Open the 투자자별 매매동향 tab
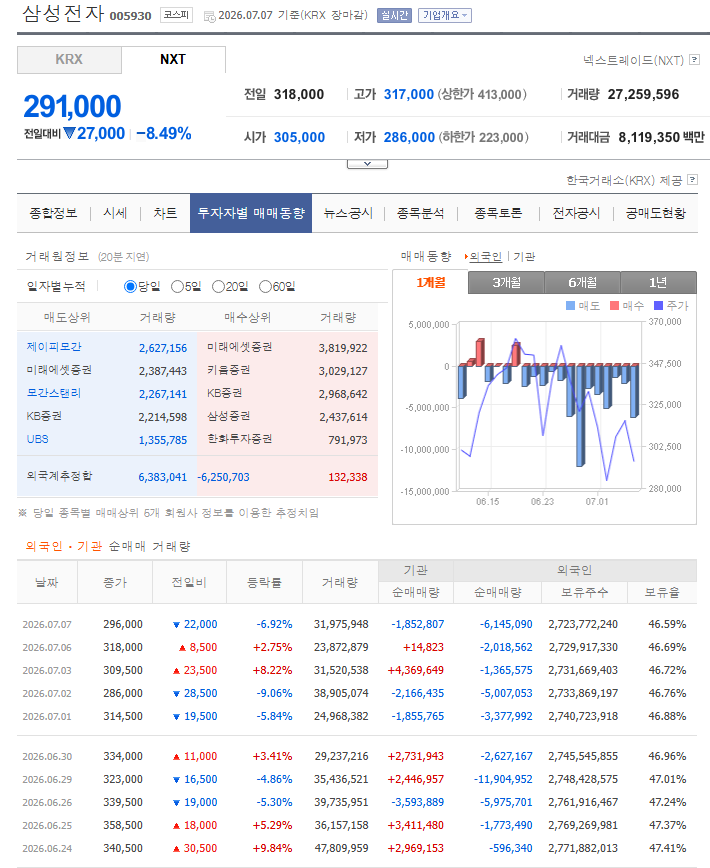This screenshot has height=868, width=710. point(251,214)
